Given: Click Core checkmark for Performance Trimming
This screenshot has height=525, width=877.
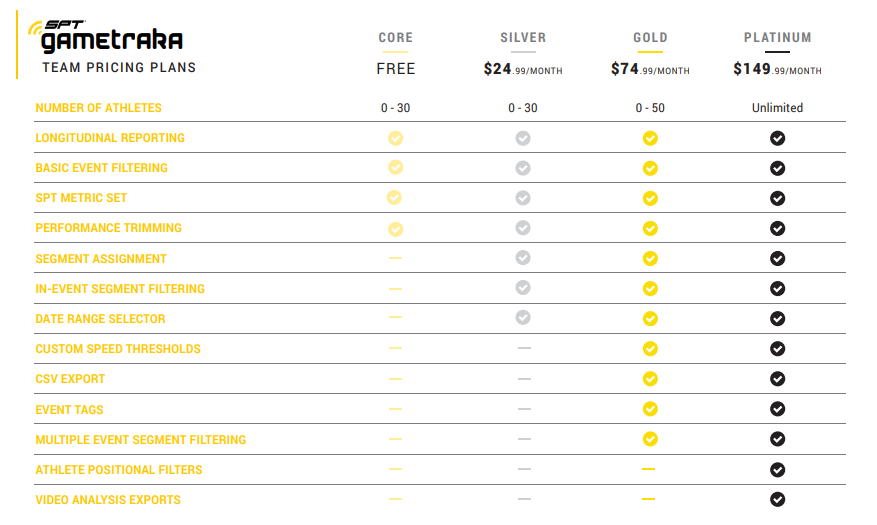Looking at the screenshot, I should [x=395, y=229].
